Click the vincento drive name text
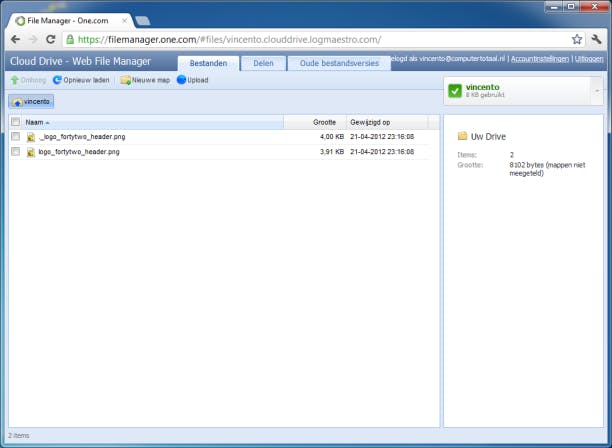This screenshot has height=448, width=612. (482, 87)
